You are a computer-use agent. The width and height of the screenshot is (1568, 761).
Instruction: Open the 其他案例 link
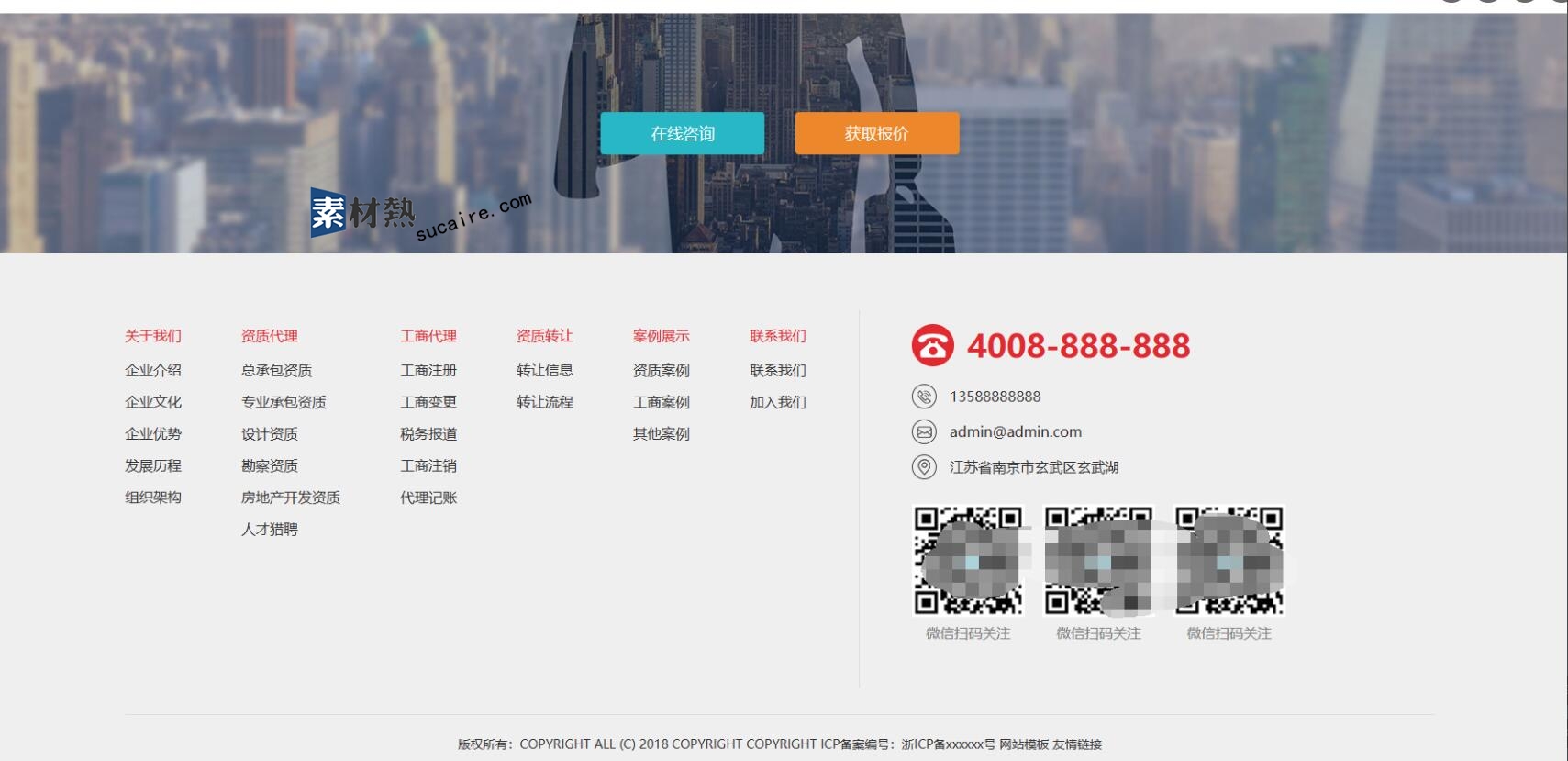[662, 434]
